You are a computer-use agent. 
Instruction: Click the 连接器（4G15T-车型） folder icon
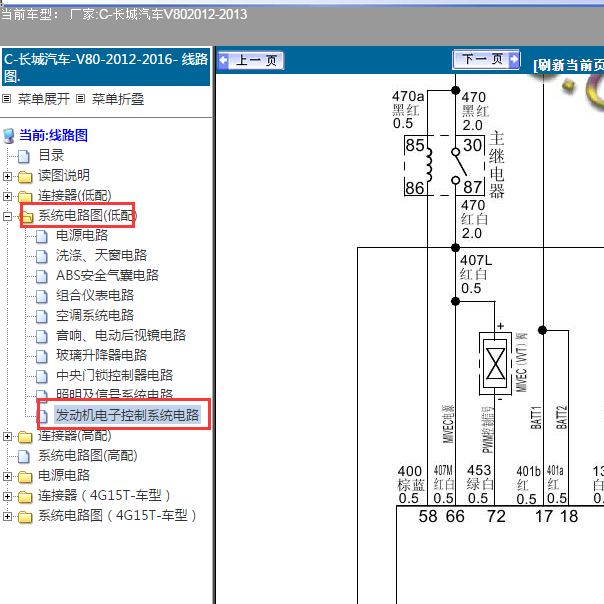point(25,497)
